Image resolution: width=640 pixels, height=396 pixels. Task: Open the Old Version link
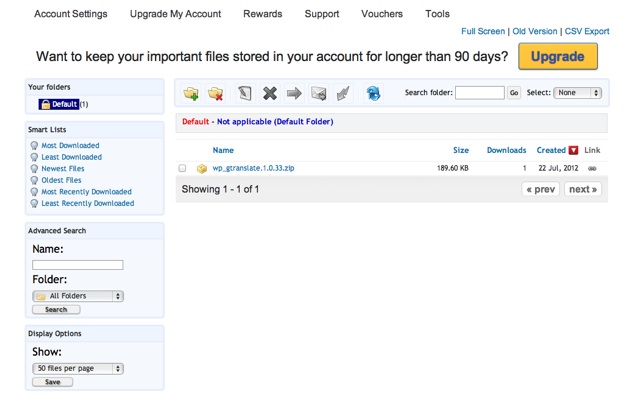point(535,31)
